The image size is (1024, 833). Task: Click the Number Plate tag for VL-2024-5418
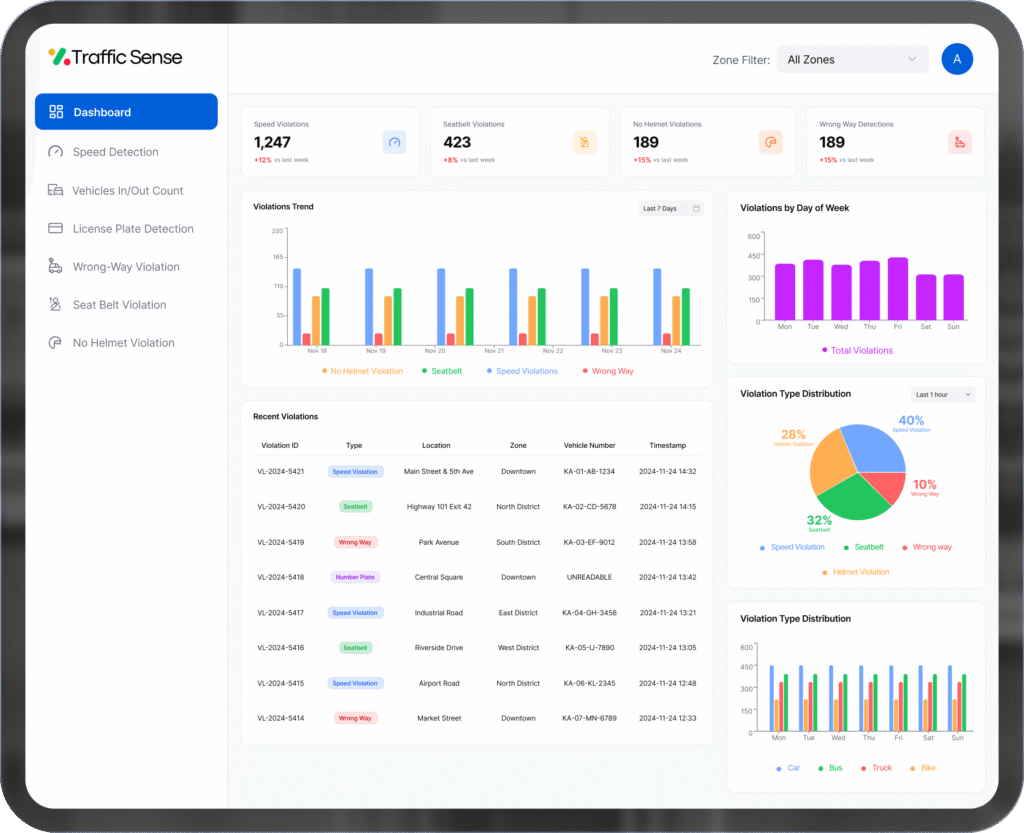click(355, 577)
